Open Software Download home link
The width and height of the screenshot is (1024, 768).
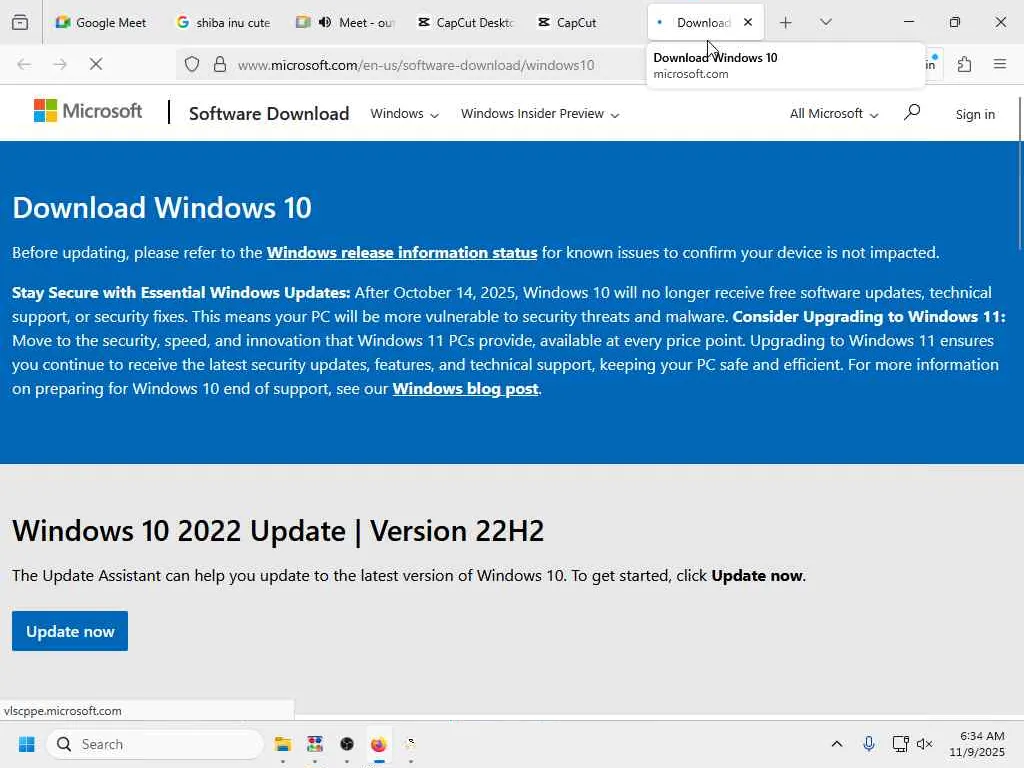269,114
